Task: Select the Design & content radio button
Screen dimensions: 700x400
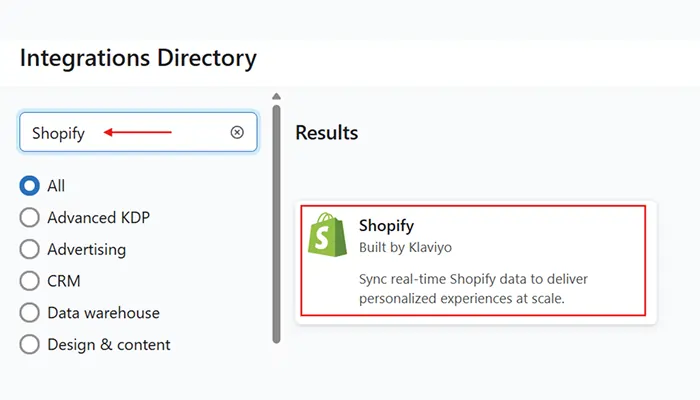Action: 30,345
